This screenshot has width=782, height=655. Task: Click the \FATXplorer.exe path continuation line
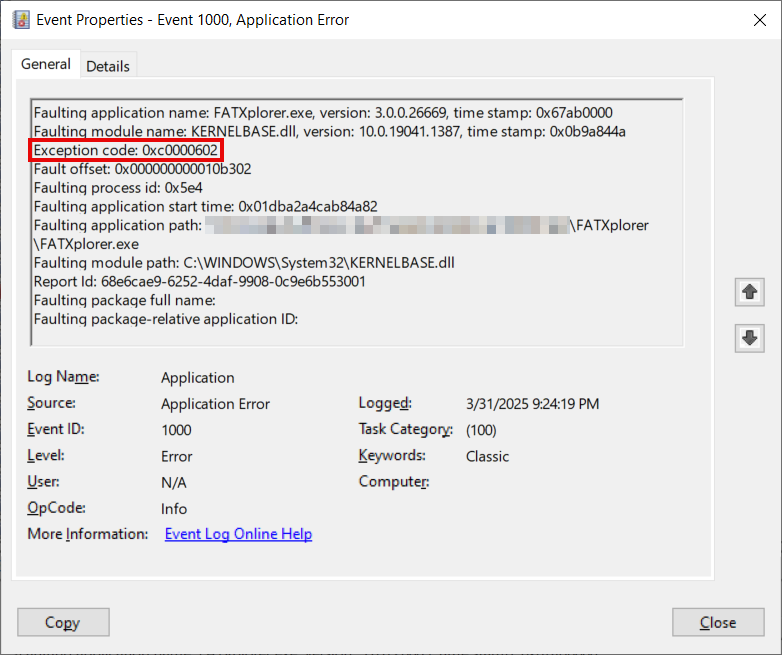[x=86, y=244]
